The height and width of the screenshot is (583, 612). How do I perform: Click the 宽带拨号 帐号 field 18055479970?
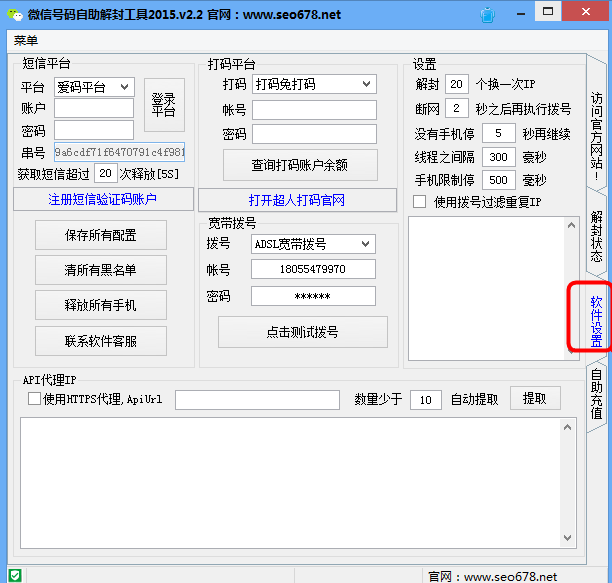click(x=313, y=269)
